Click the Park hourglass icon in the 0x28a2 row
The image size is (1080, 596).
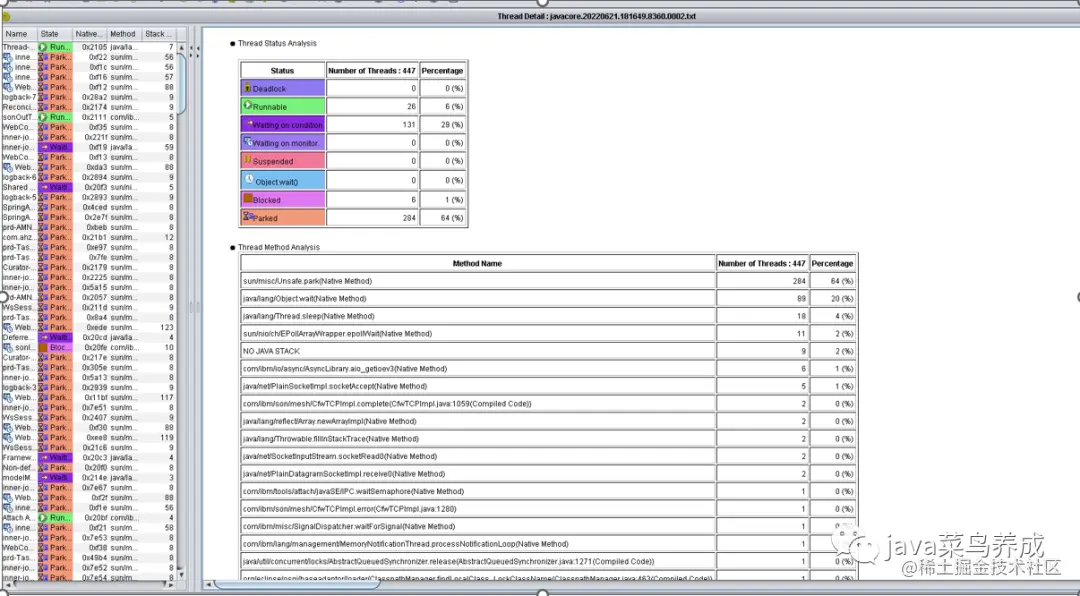pyautogui.click(x=43, y=97)
